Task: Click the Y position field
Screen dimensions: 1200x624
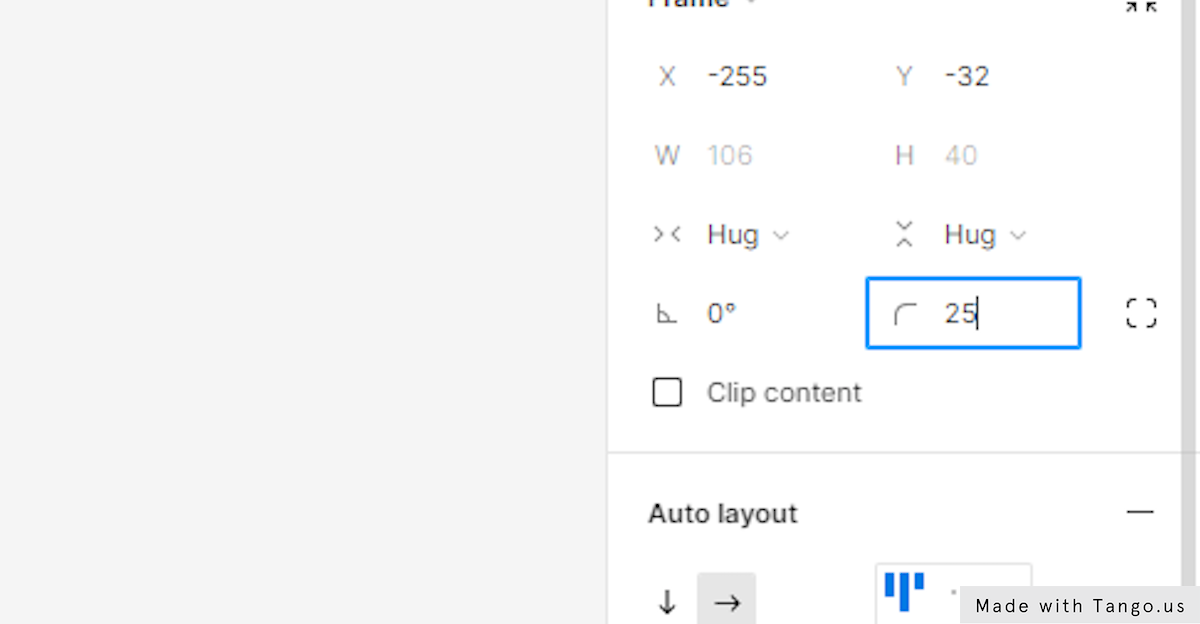Action: (990, 76)
